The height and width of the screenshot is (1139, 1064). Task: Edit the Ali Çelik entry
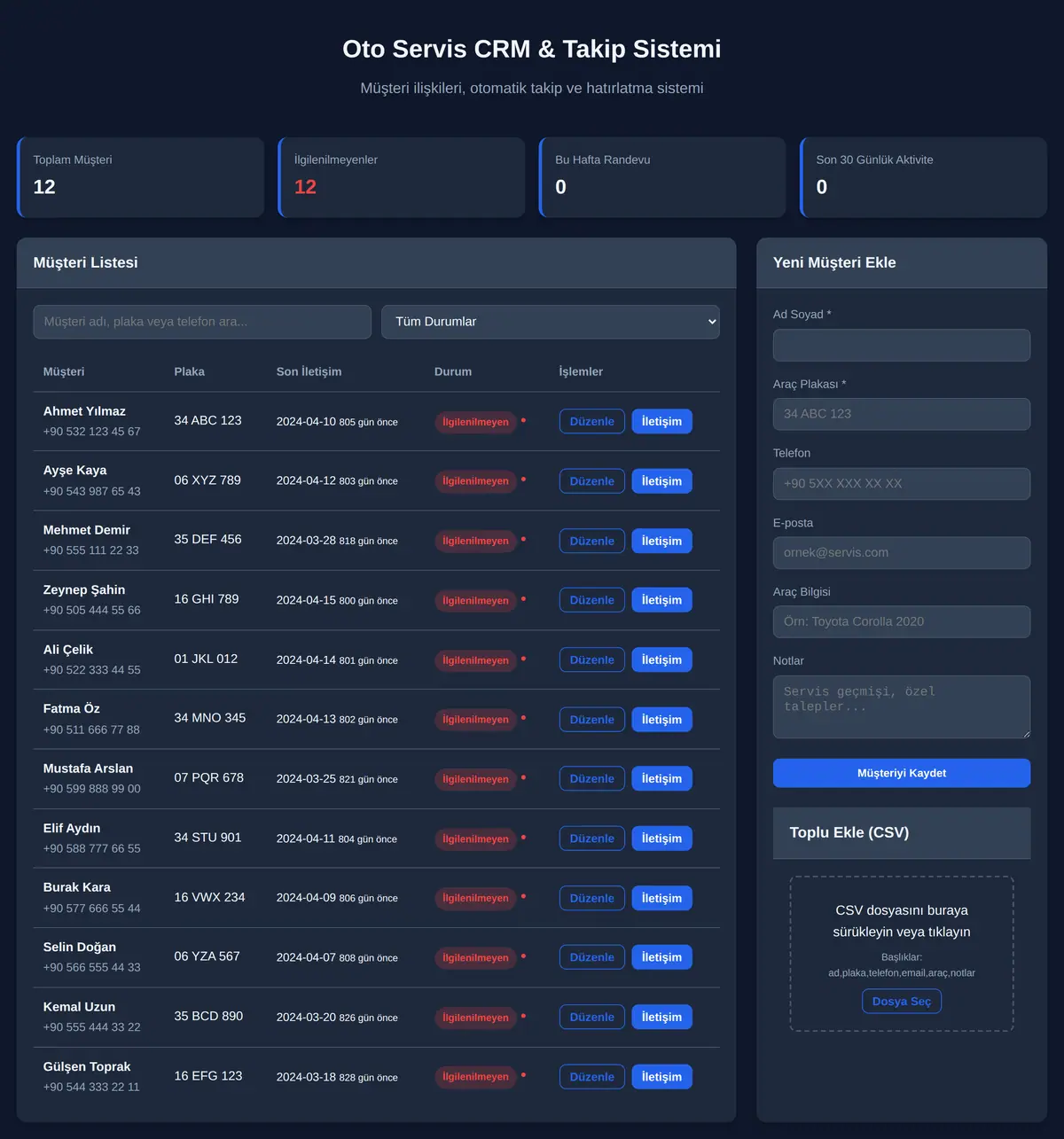[592, 659]
